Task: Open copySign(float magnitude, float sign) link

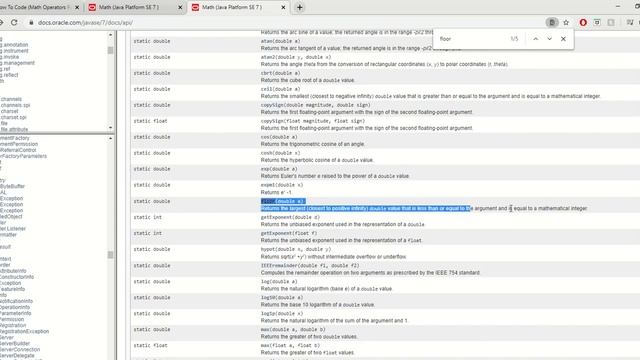Action: coord(313,121)
